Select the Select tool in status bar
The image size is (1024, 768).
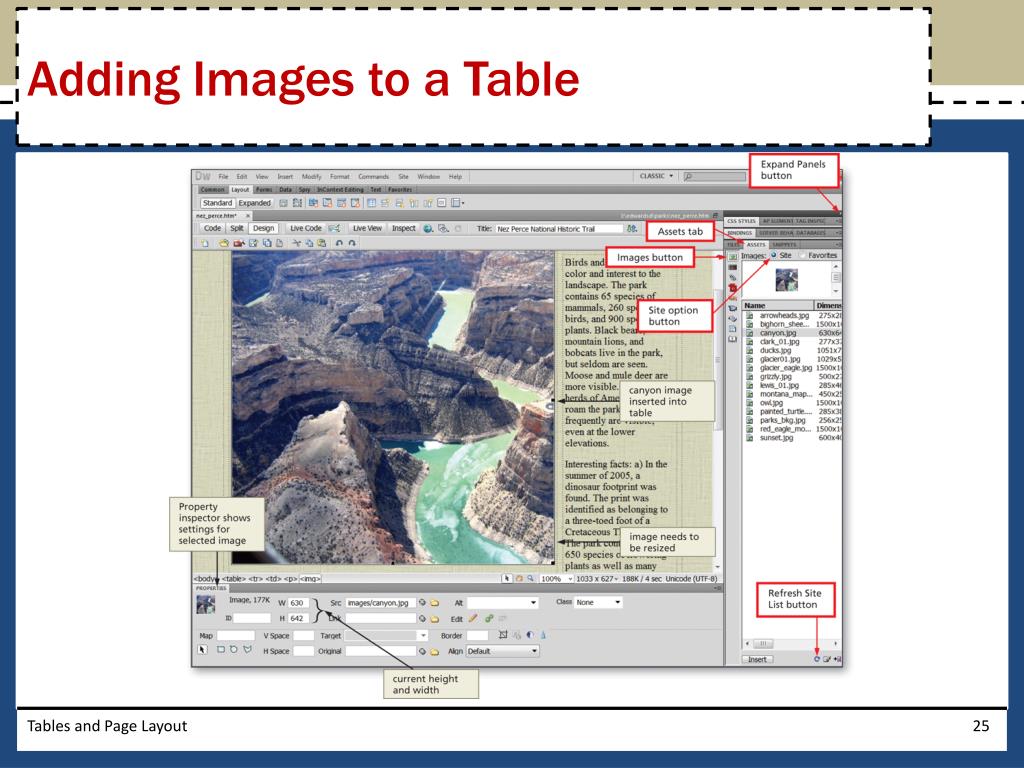tap(507, 579)
